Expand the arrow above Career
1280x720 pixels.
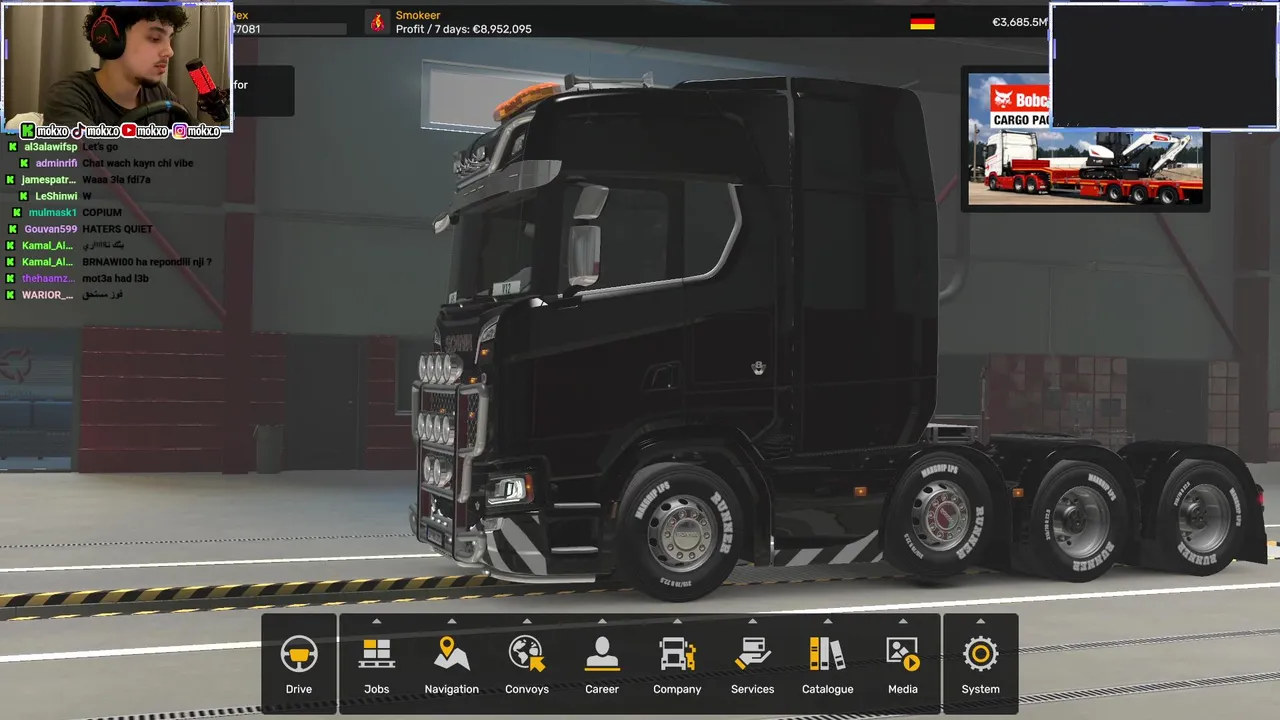pyautogui.click(x=602, y=621)
